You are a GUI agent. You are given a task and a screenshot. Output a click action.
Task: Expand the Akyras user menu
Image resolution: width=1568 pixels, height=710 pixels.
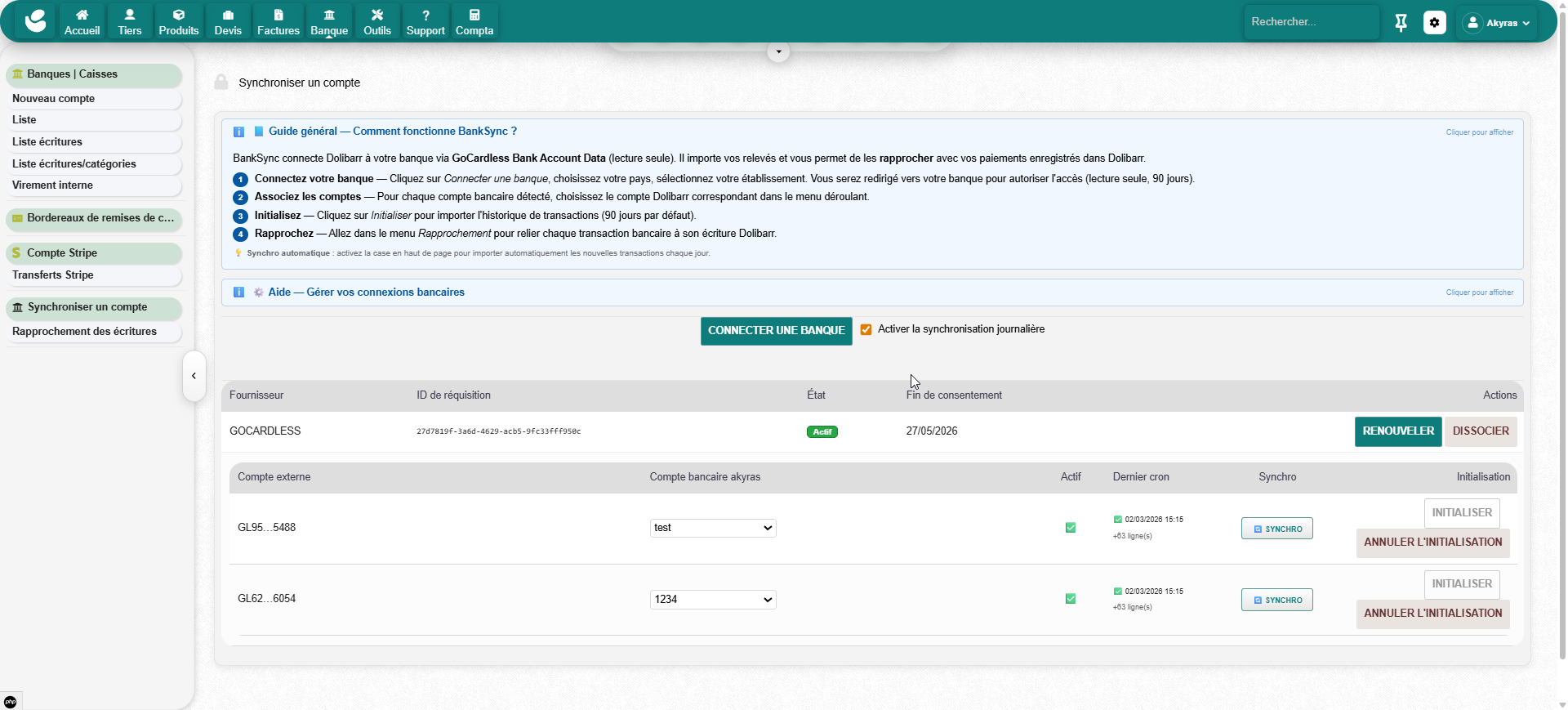tap(1496, 23)
